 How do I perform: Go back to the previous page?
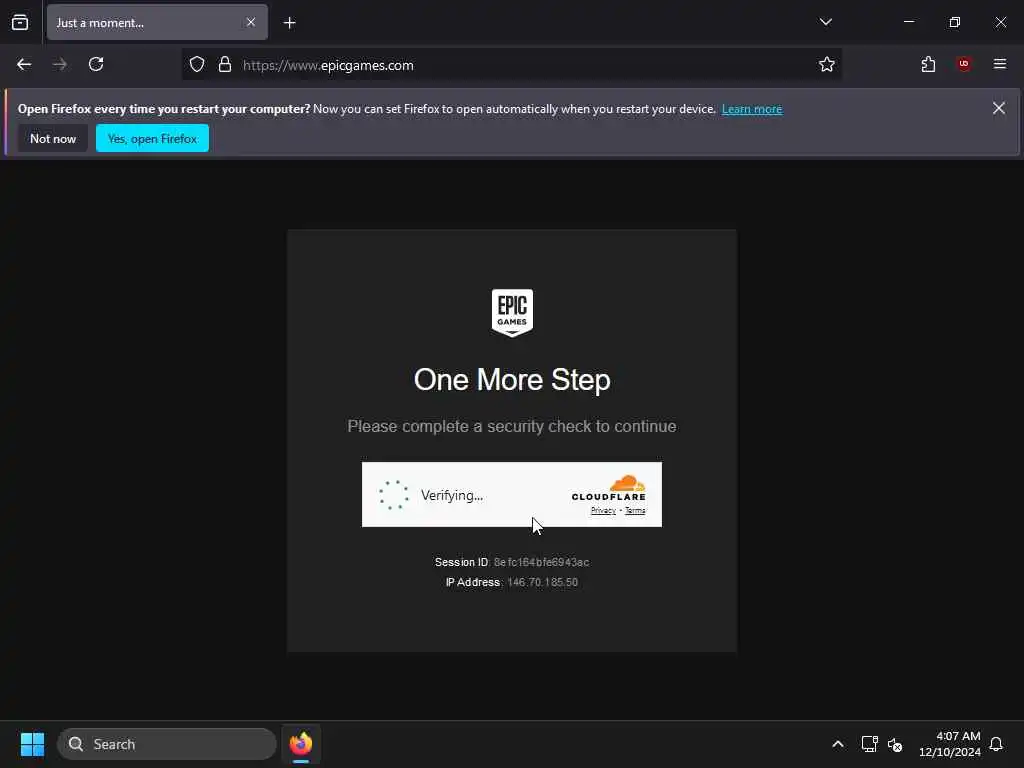click(24, 64)
